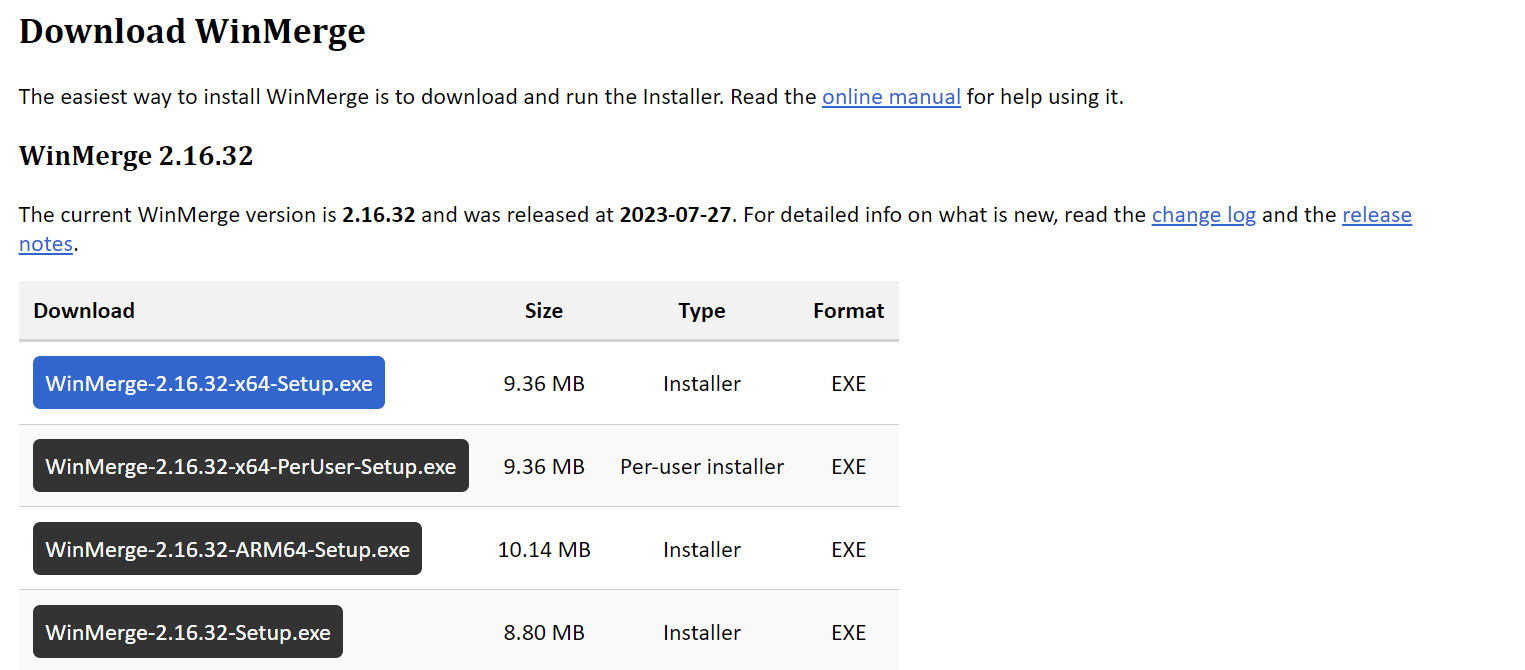Follow the release notes link

pos(1376,215)
